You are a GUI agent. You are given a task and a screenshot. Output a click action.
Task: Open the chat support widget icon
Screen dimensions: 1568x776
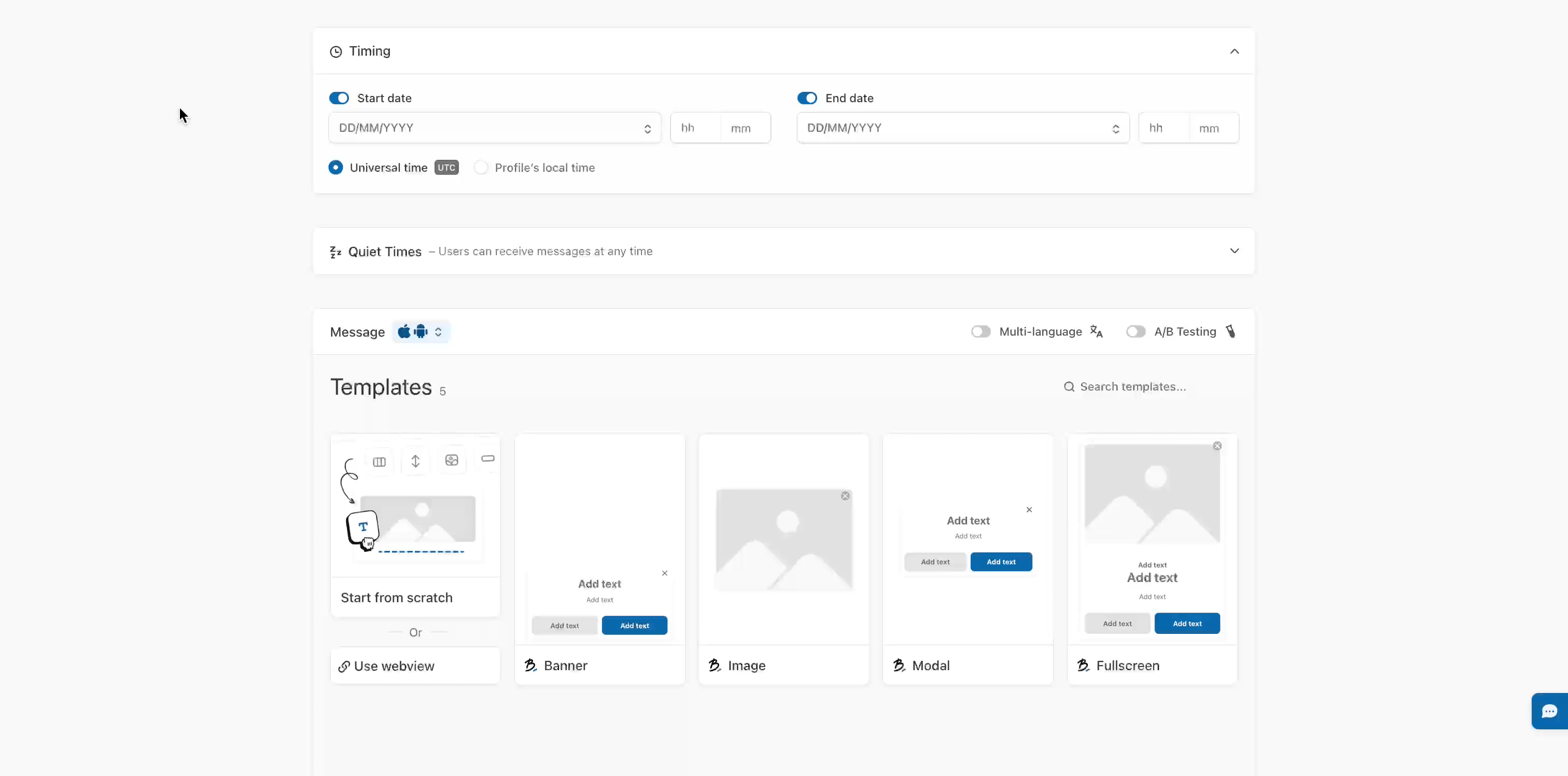(1549, 711)
